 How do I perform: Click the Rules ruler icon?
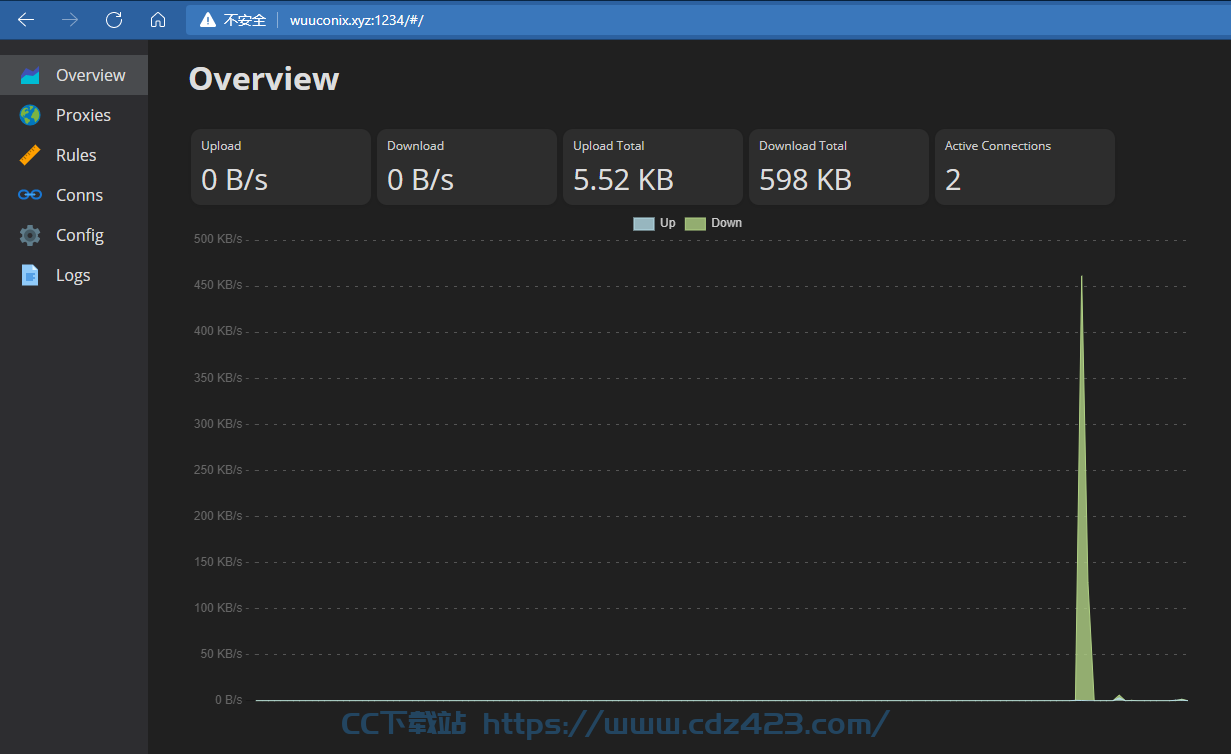point(30,155)
